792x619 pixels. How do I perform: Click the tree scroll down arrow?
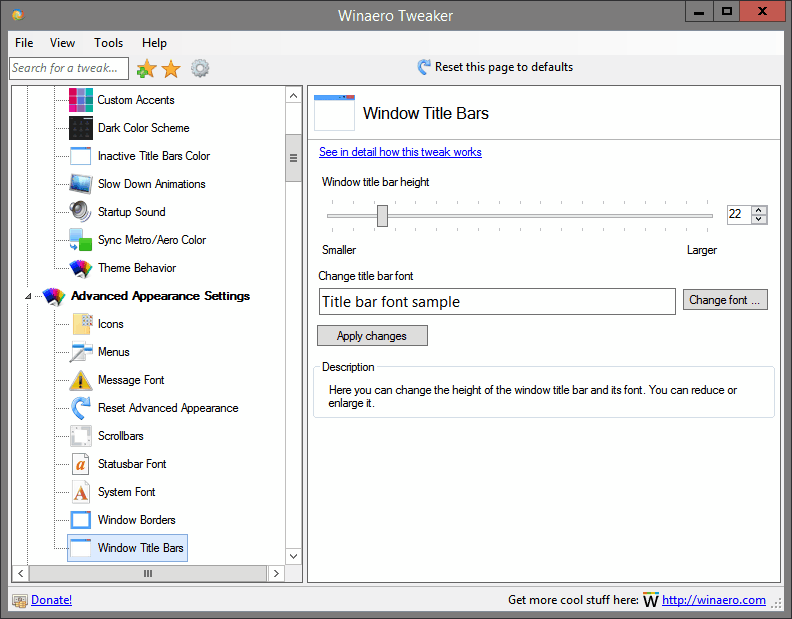[293, 556]
